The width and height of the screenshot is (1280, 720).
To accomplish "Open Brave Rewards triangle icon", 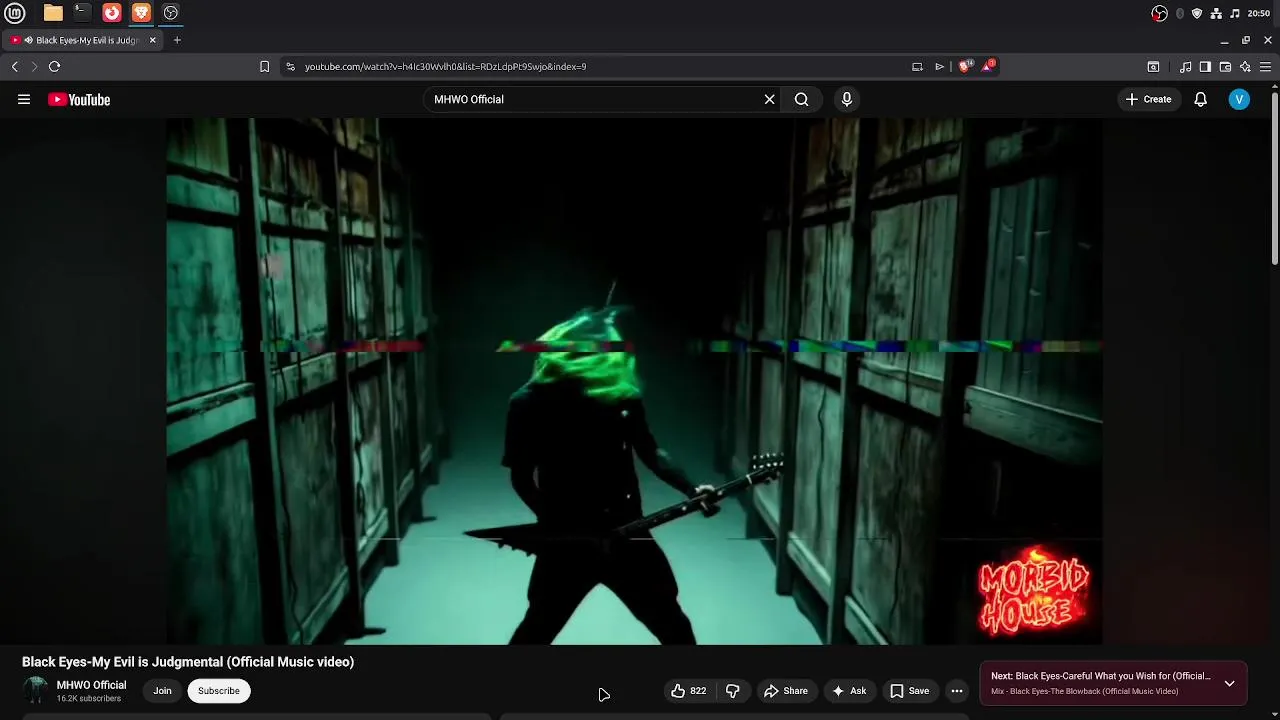I will (989, 66).
